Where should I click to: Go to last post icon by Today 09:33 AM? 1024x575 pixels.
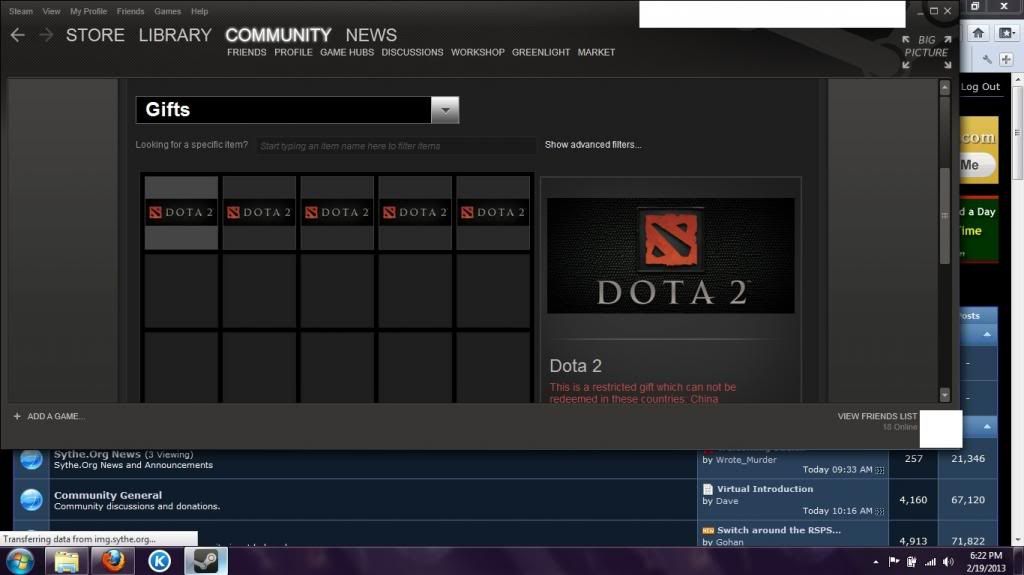click(880, 470)
